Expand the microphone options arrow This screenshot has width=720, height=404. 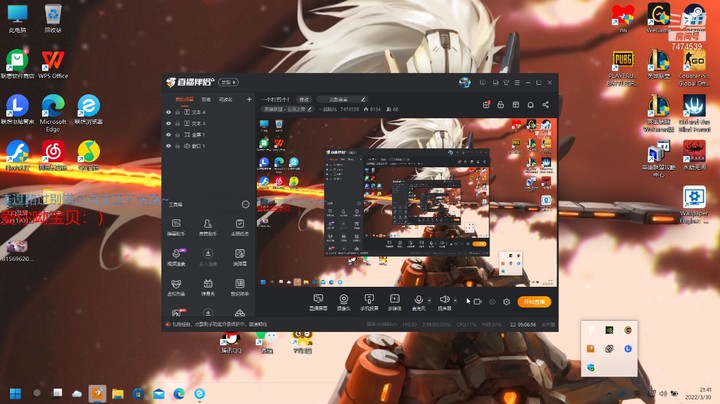tap(429, 300)
